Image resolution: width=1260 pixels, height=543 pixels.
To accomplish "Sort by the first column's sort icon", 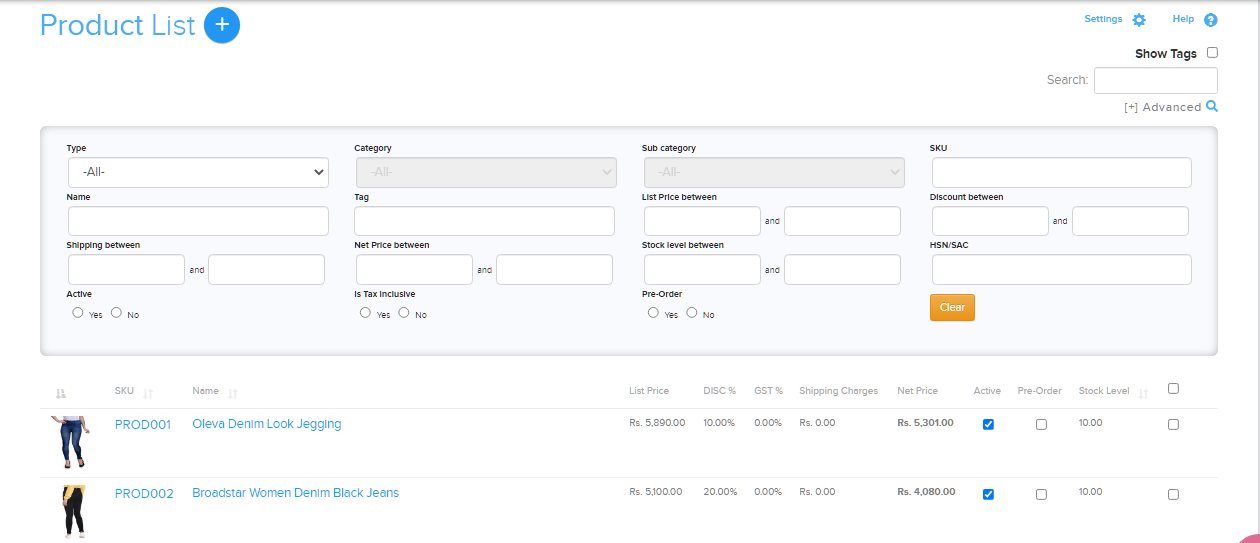I will 60,394.
